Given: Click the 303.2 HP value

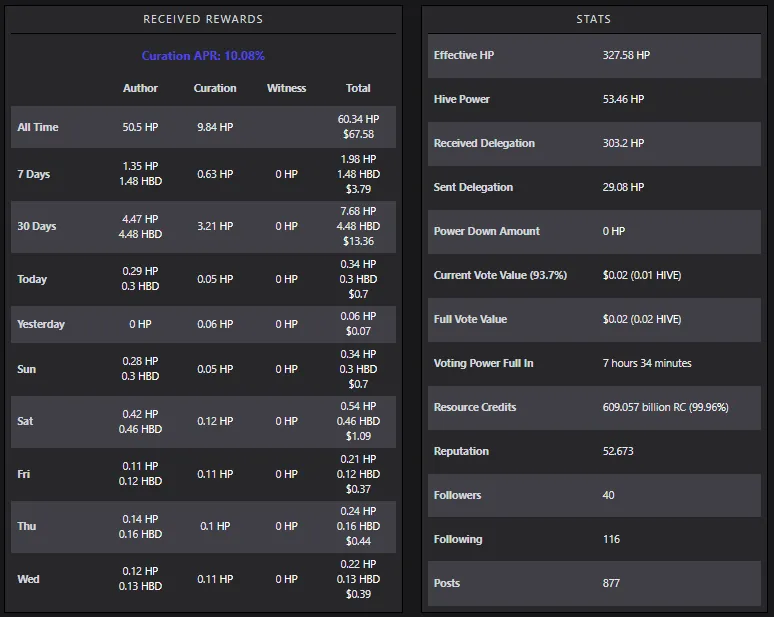Looking at the screenshot, I should click(x=623, y=143).
